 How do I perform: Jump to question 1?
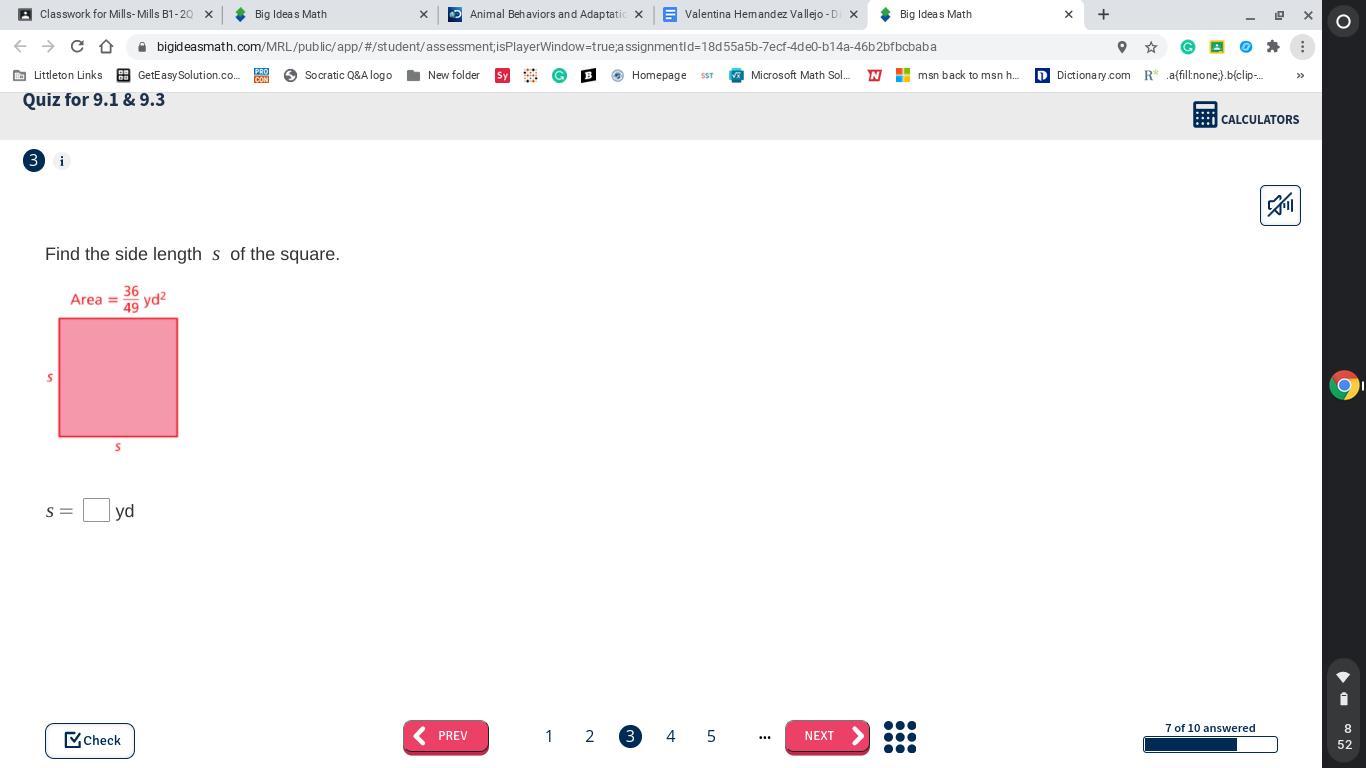click(x=548, y=737)
